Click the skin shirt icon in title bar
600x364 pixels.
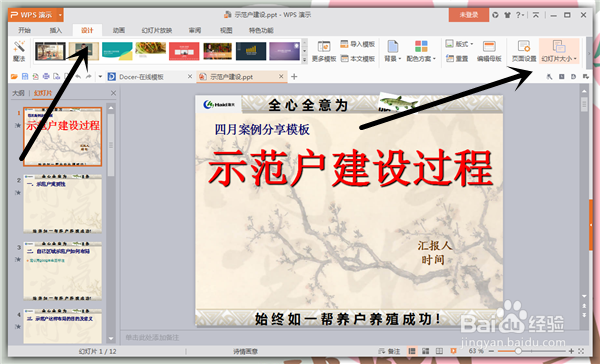pyautogui.click(x=507, y=15)
